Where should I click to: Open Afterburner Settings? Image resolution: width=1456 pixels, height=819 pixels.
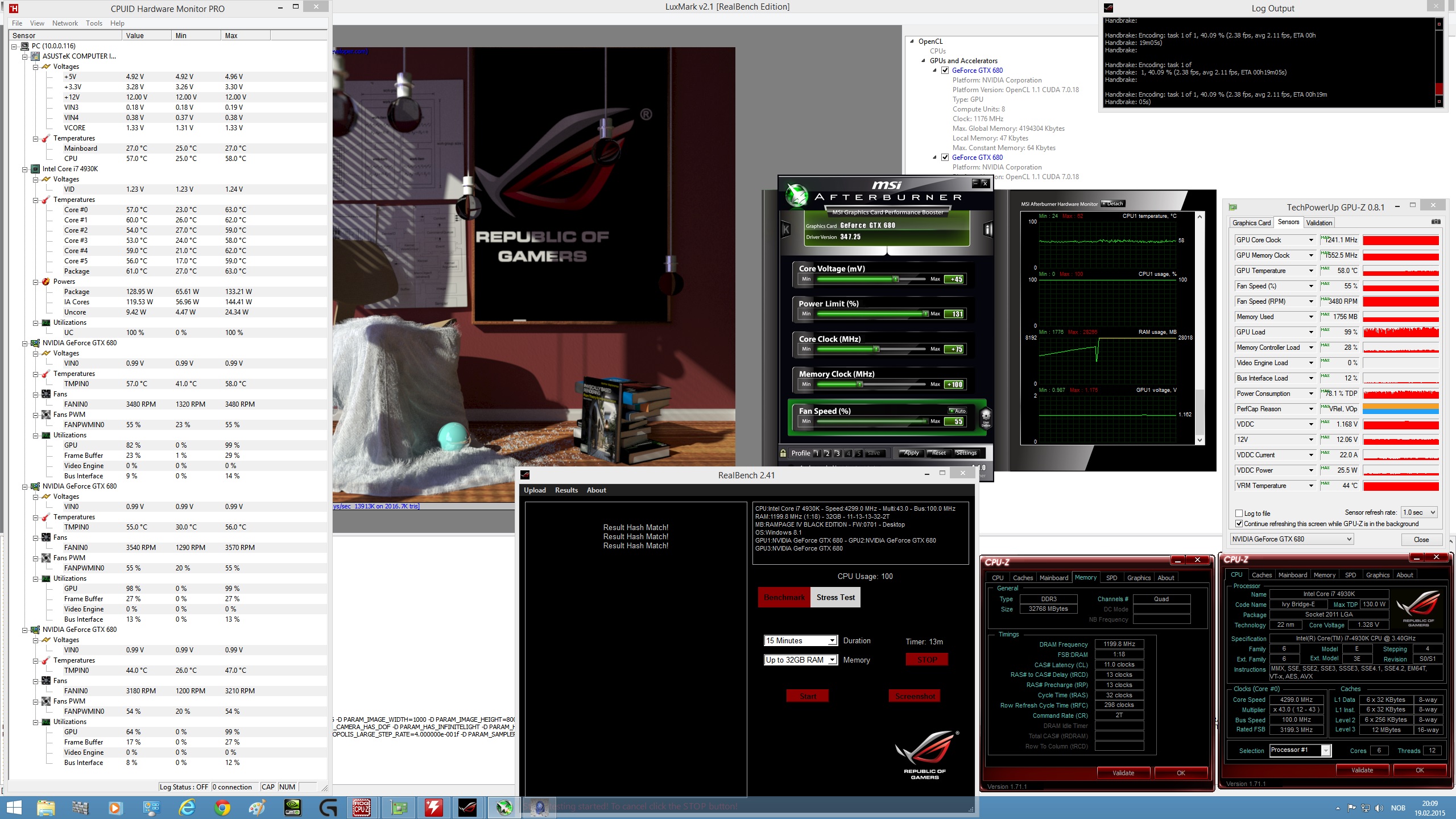(x=966, y=453)
